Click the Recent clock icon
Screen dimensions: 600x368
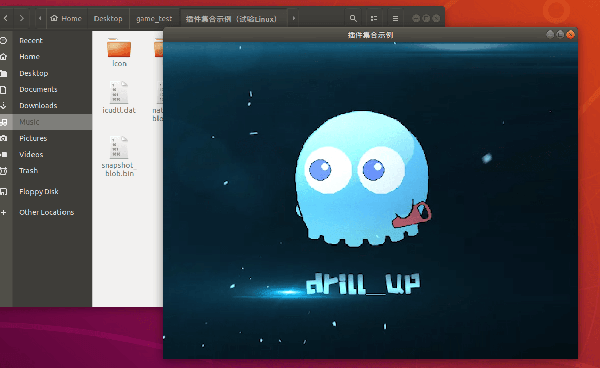coord(3,41)
